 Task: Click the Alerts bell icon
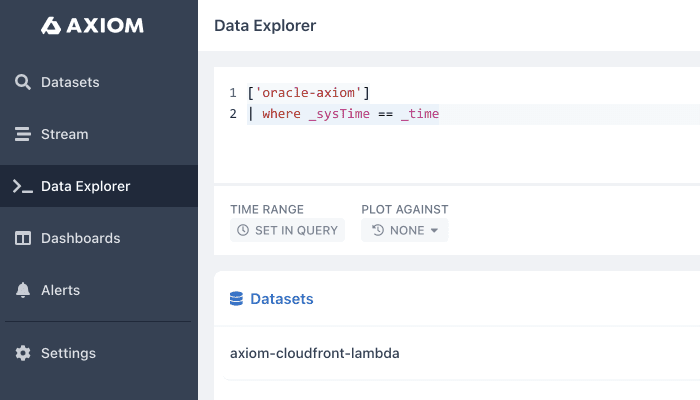(23, 290)
